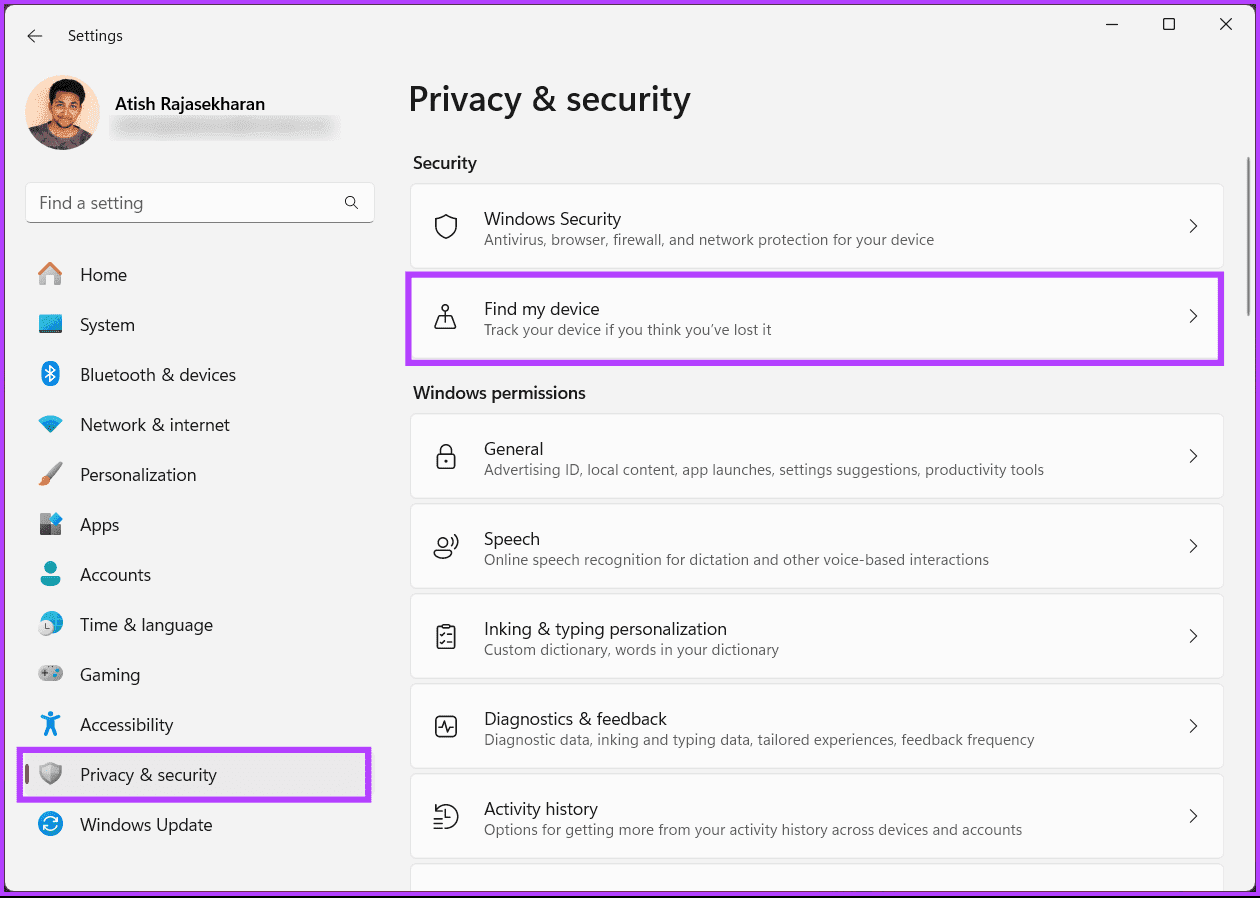
Task: Expand Speech row chevron arrow
Action: coord(1193,546)
